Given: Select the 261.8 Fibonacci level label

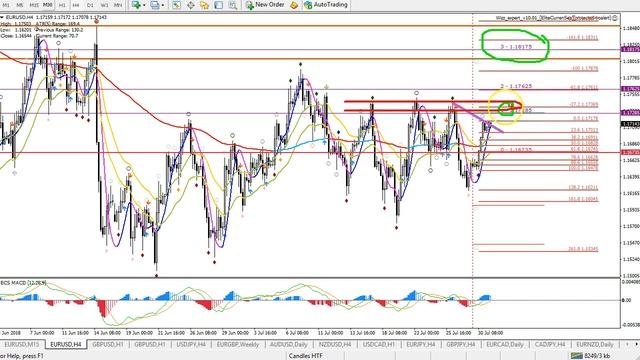Looking at the screenshot, I should [x=583, y=249].
